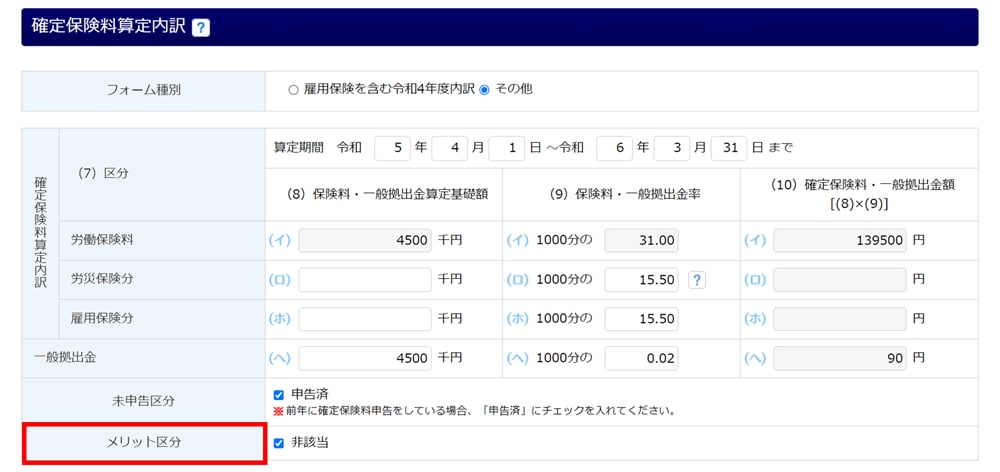Click the start year field of 算定期間
The width and height of the screenshot is (1000, 472).
393,148
